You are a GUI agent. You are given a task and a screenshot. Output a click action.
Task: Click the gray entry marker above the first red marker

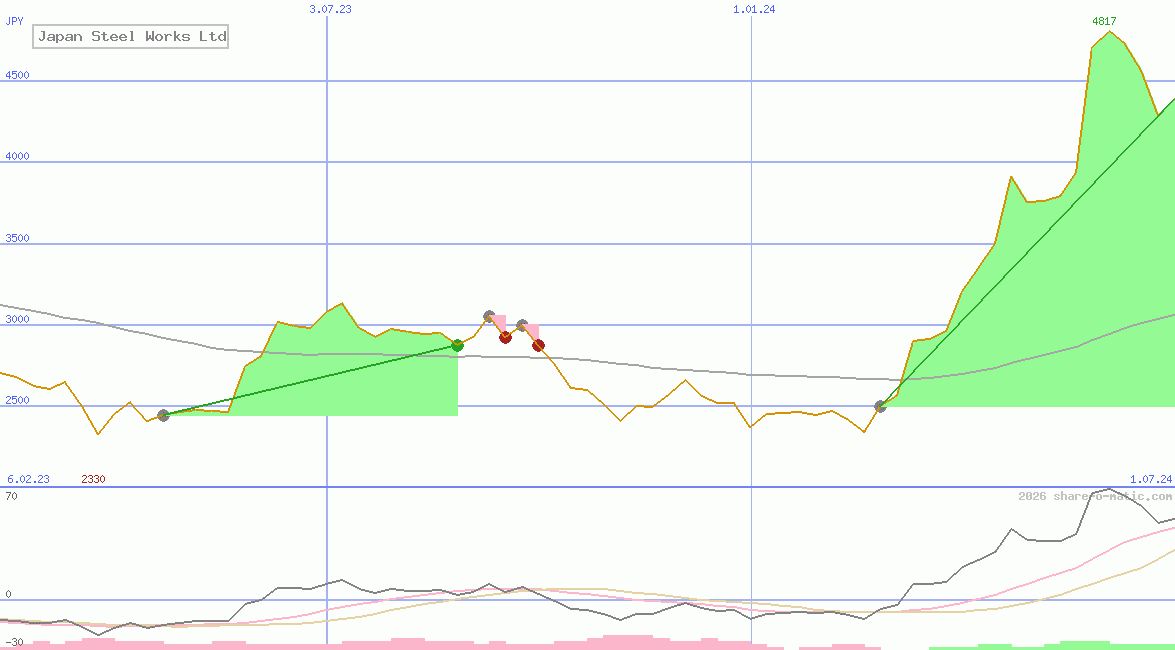tap(489, 316)
